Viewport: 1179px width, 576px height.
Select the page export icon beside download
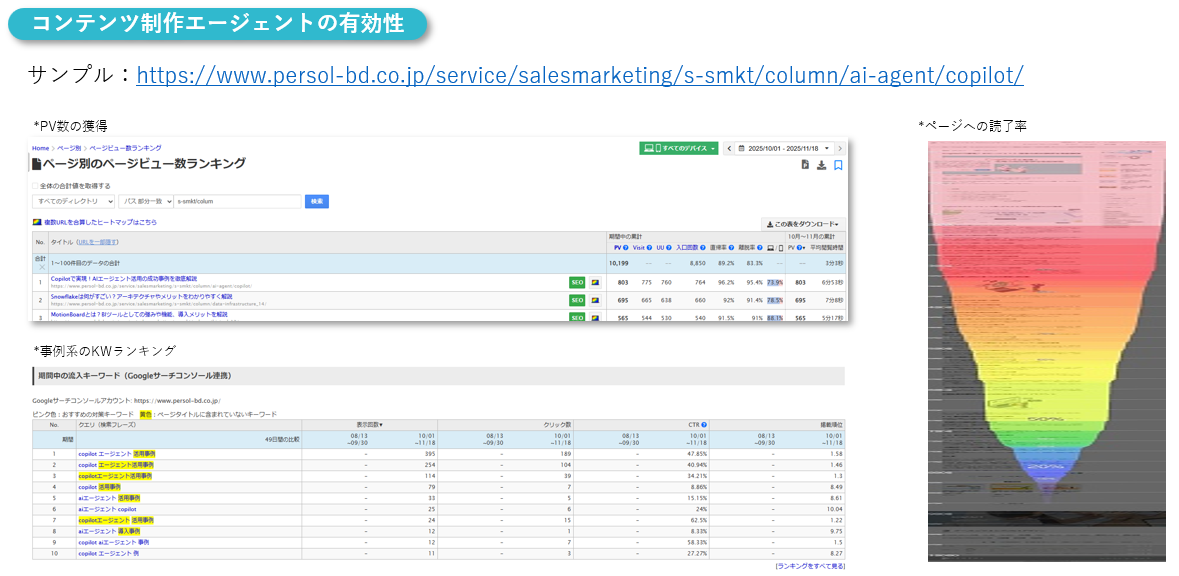[x=805, y=164]
